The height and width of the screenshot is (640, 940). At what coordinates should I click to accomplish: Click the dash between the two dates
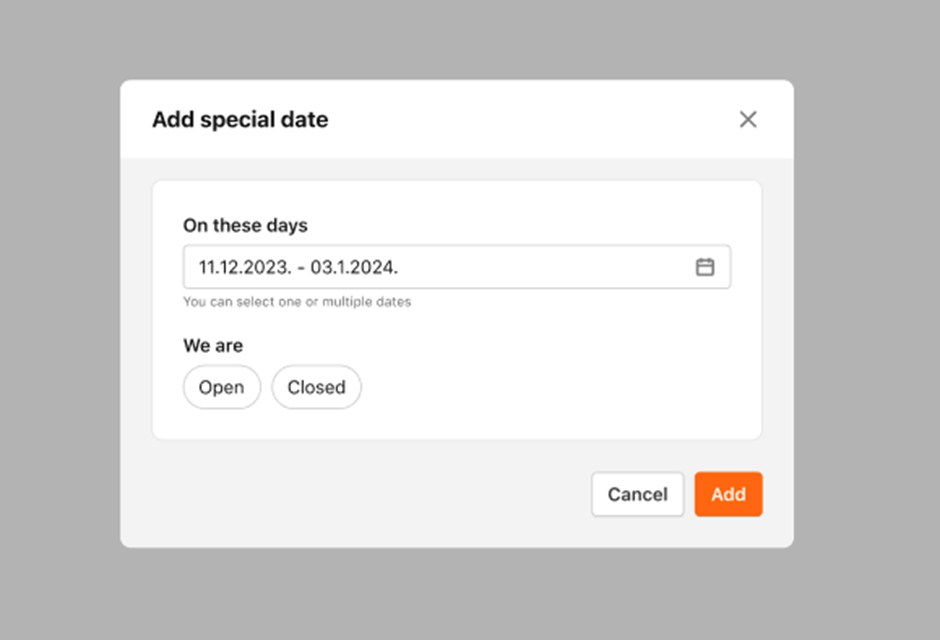[x=301, y=268]
